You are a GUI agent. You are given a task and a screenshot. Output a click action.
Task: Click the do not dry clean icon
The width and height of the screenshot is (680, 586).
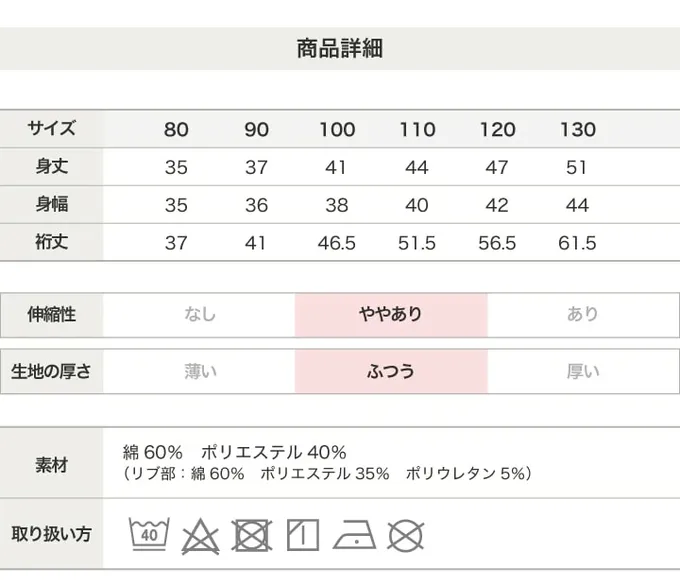[x=405, y=535]
